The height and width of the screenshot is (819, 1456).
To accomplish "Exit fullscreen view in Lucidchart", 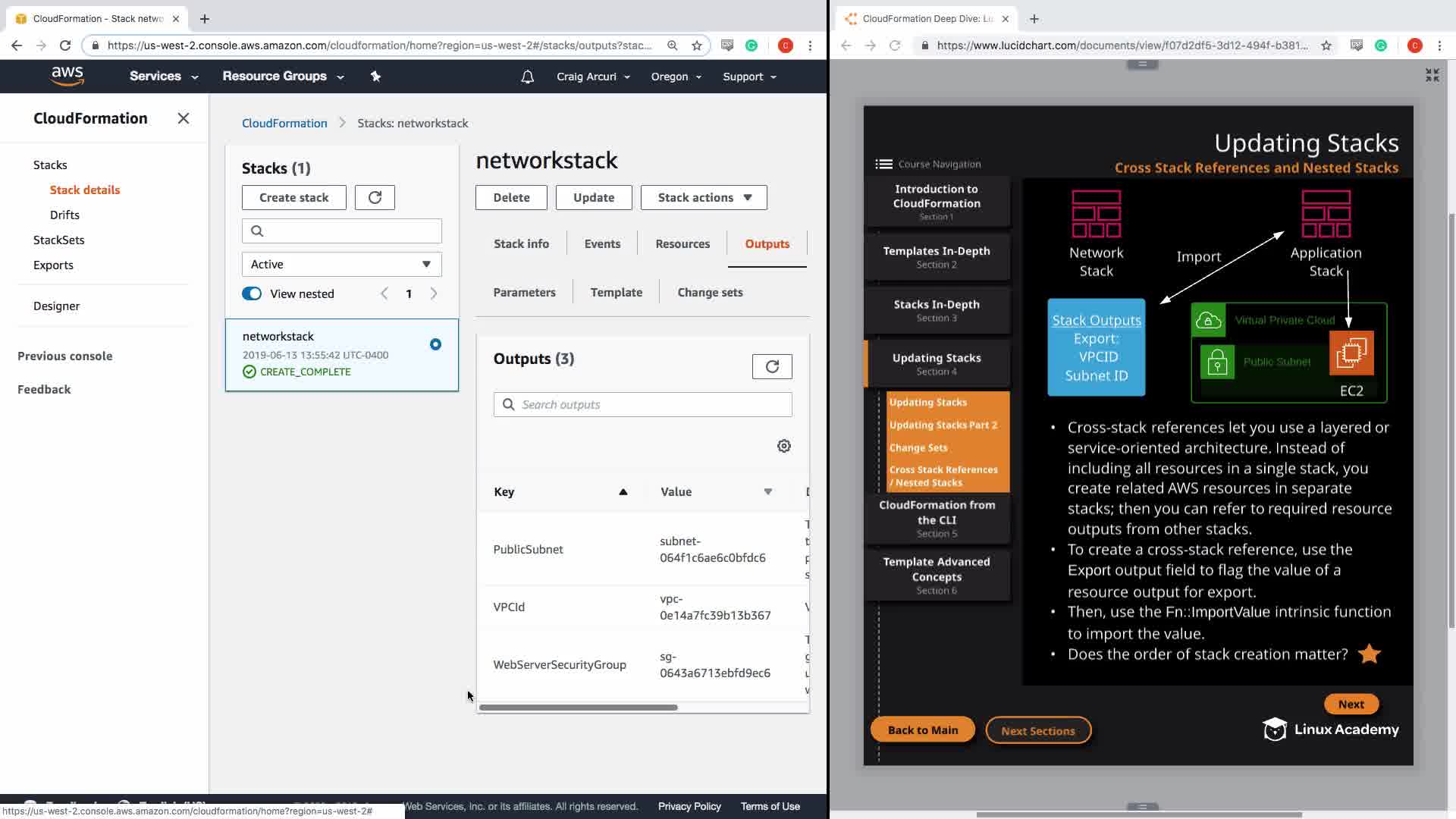I will (1432, 75).
